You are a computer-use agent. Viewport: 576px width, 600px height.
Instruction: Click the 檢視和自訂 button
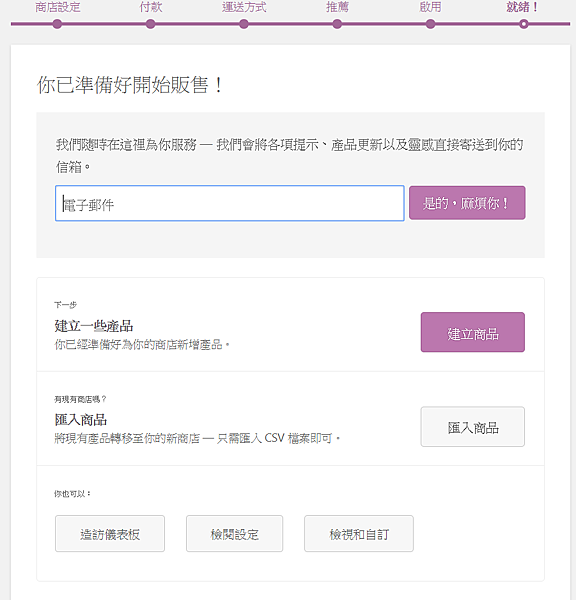click(359, 533)
